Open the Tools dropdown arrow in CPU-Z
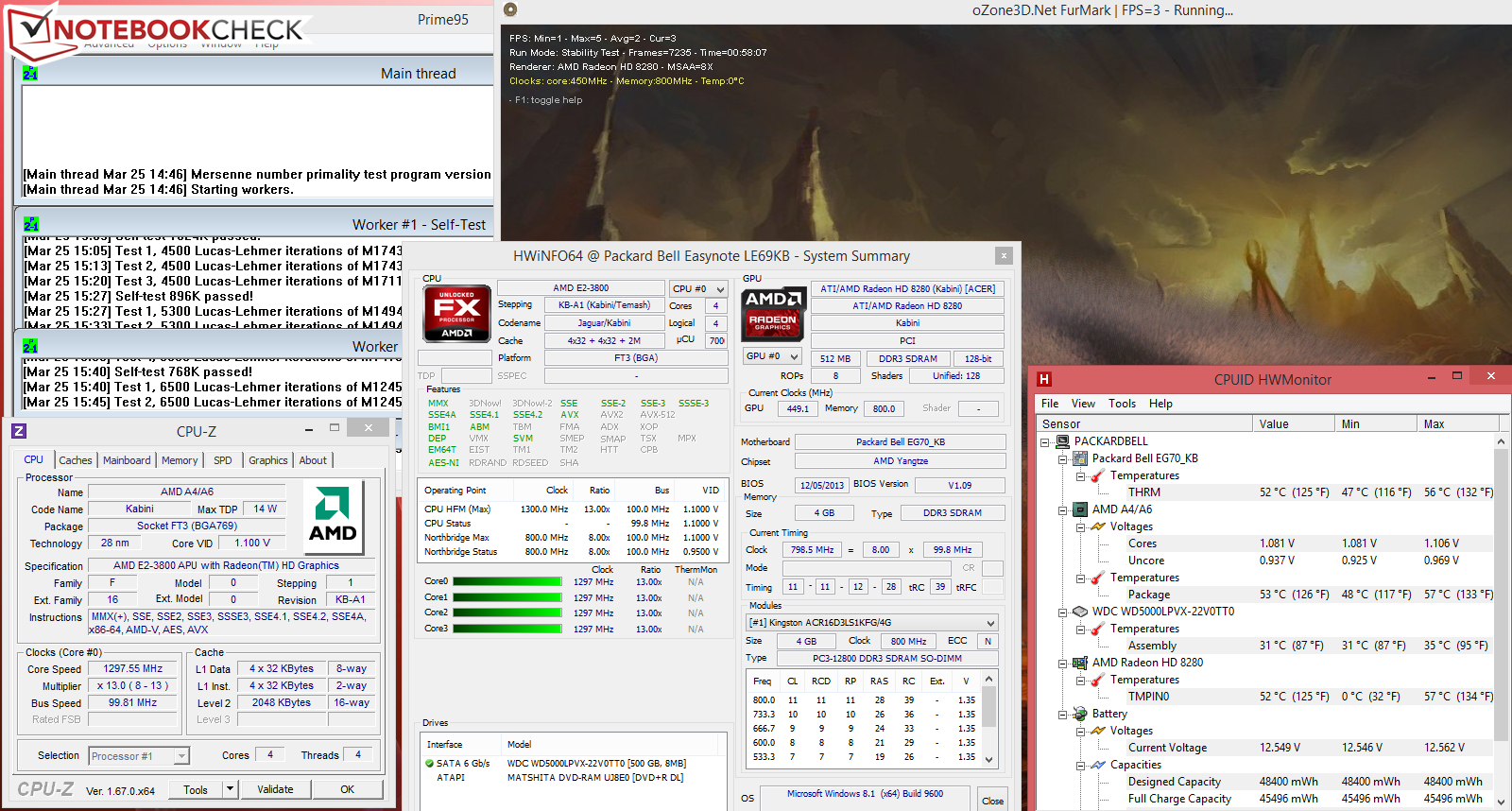 230,789
